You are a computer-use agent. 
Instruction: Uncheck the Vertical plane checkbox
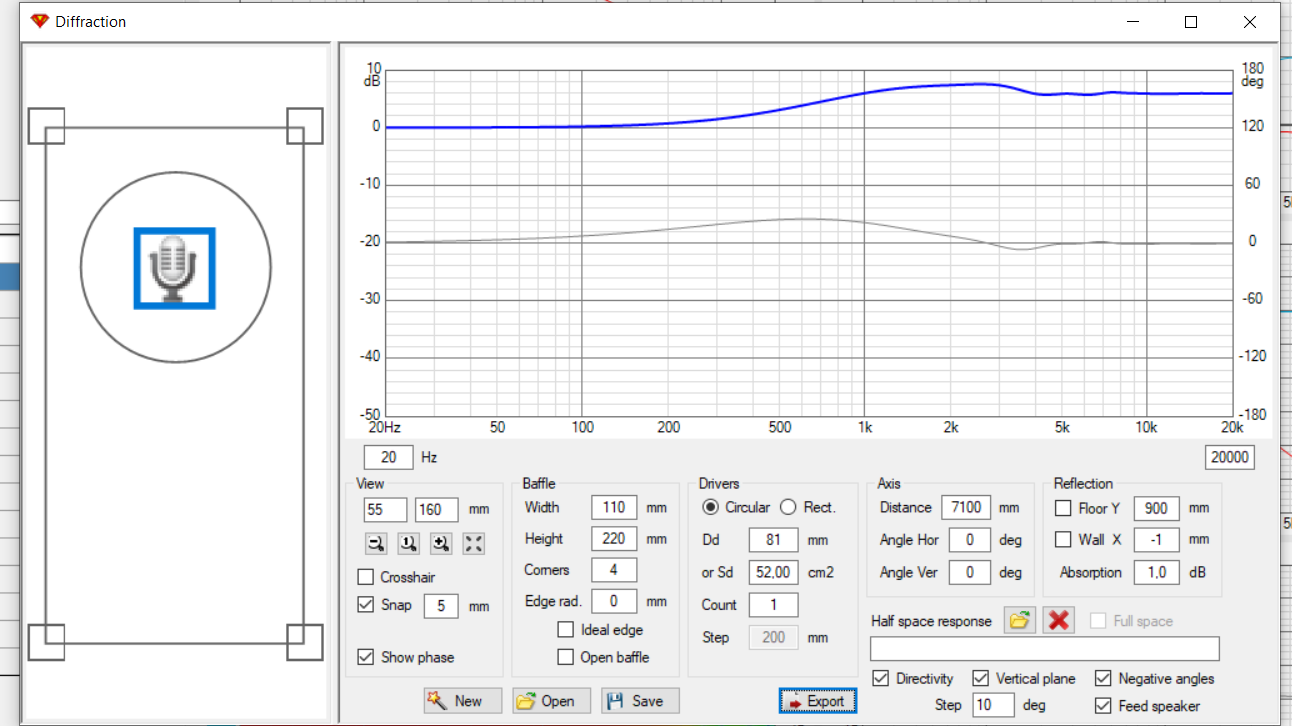point(981,678)
